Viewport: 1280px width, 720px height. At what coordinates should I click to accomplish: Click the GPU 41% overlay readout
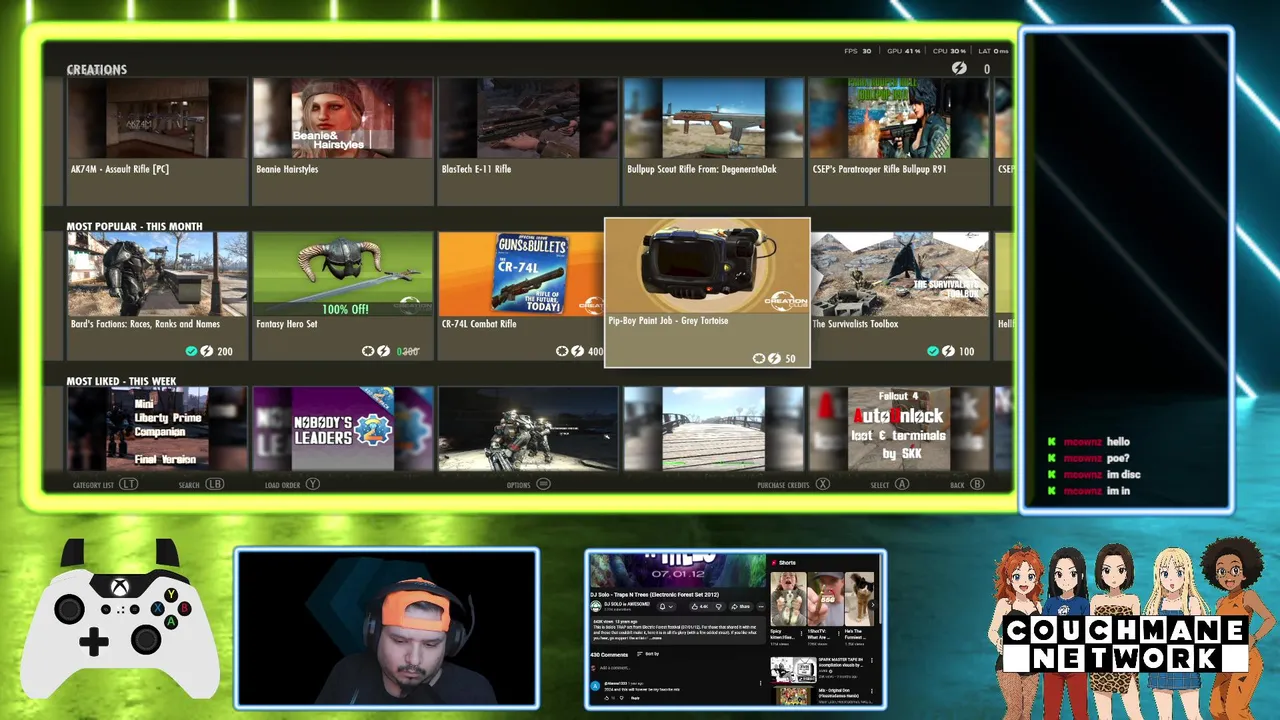click(903, 51)
